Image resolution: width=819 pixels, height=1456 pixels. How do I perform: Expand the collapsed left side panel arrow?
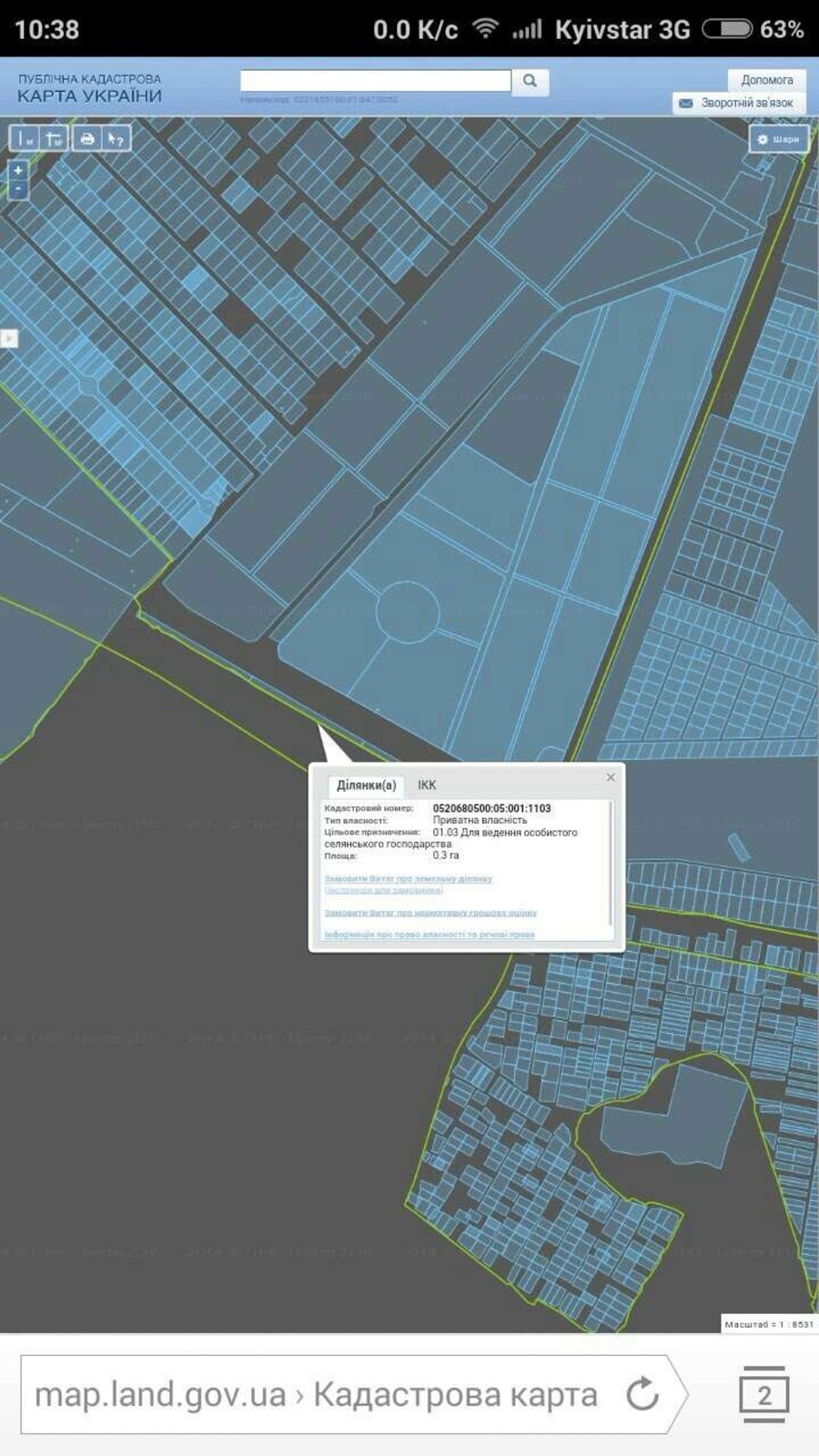point(8,338)
